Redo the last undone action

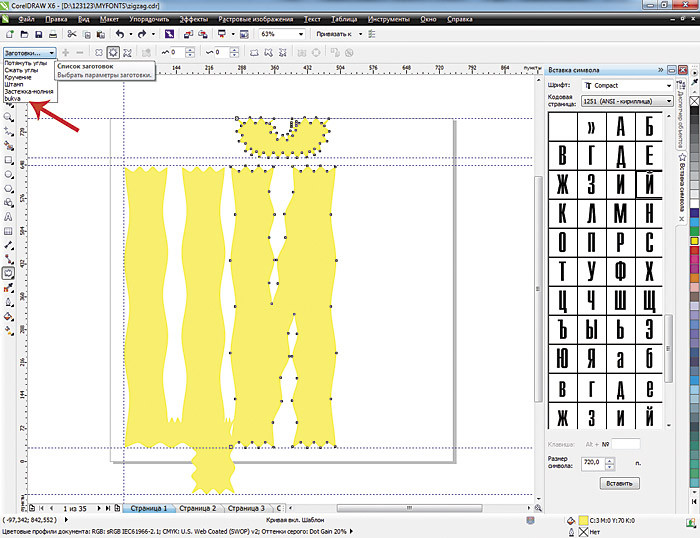tap(142, 34)
